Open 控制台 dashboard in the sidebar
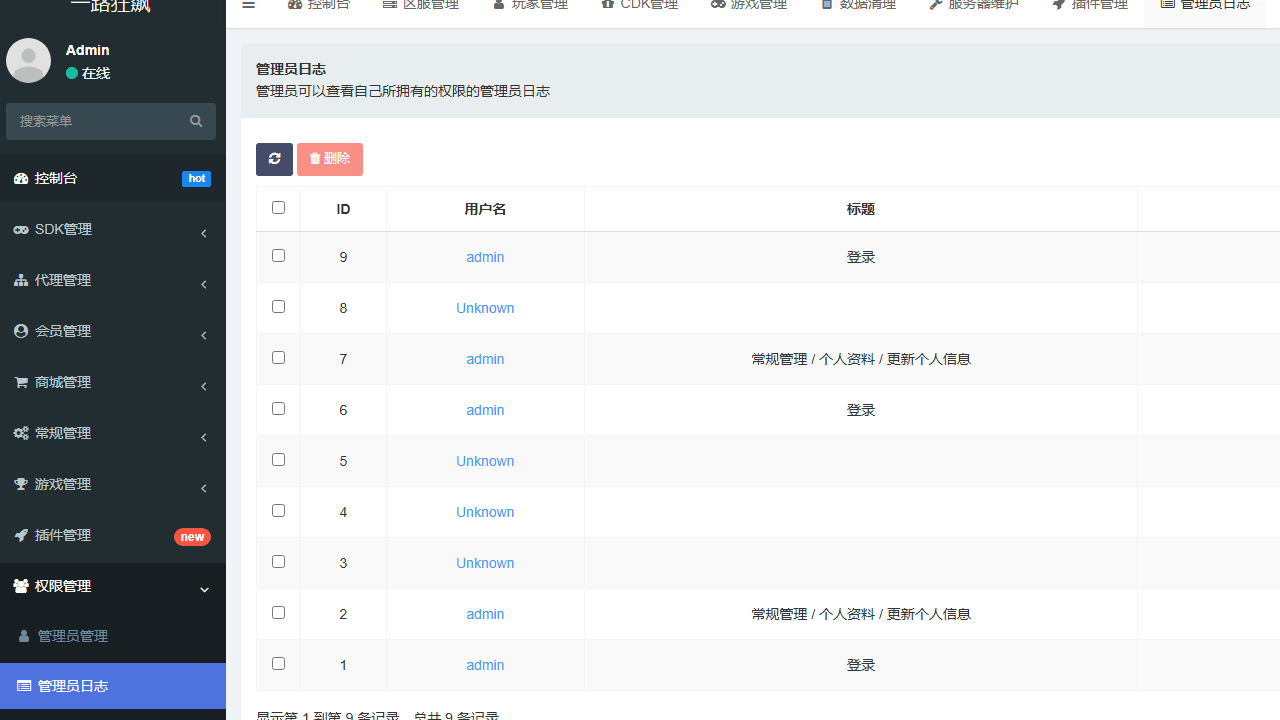Image resolution: width=1280 pixels, height=720 pixels. tap(113, 178)
